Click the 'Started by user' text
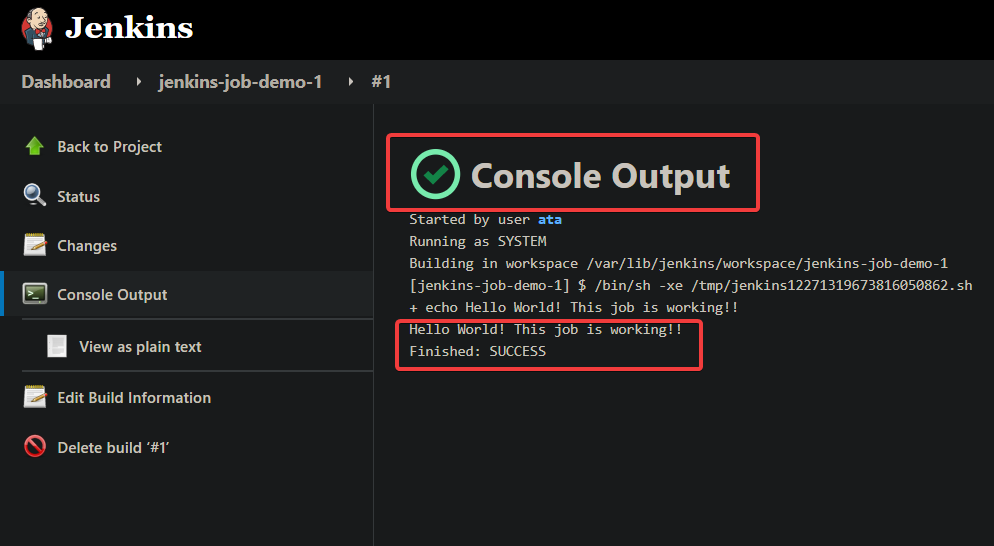Screen dimensions: 994x546 click(x=469, y=219)
